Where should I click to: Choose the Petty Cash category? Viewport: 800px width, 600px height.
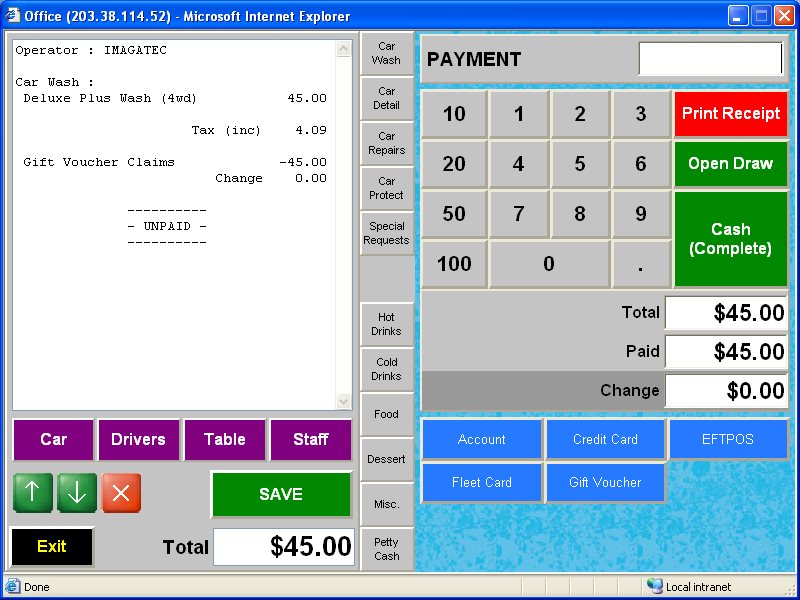point(386,549)
